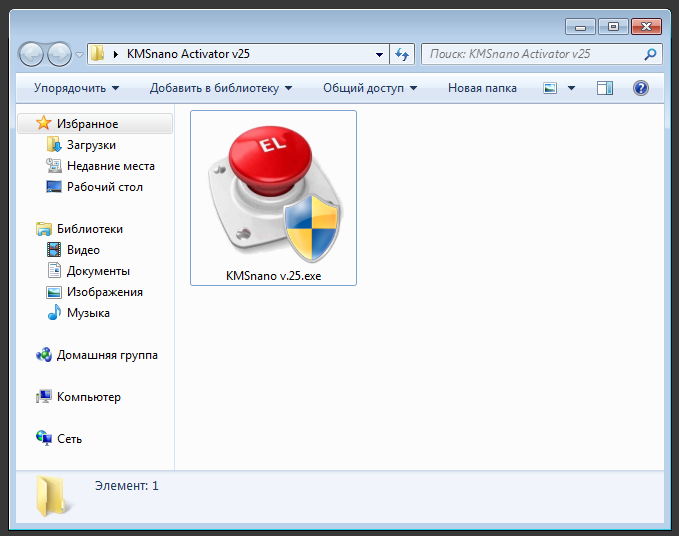Click the Back navigation arrow button

pos(32,54)
